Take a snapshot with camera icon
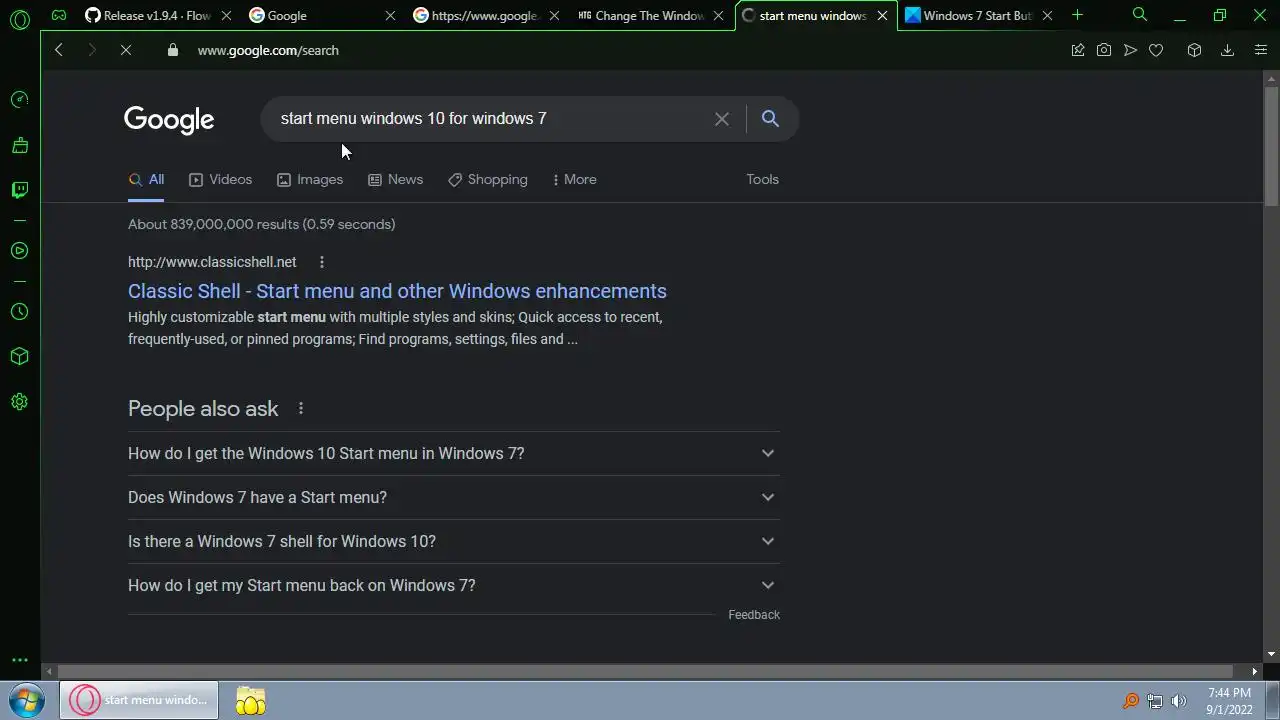The width and height of the screenshot is (1280, 720). click(1104, 50)
